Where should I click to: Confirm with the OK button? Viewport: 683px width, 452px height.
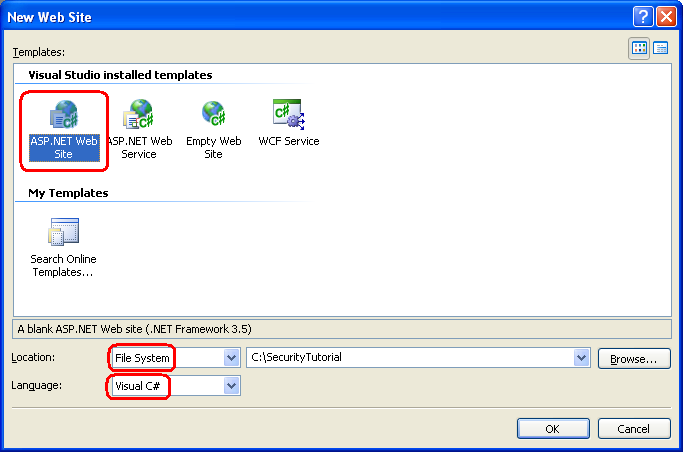tap(553, 429)
